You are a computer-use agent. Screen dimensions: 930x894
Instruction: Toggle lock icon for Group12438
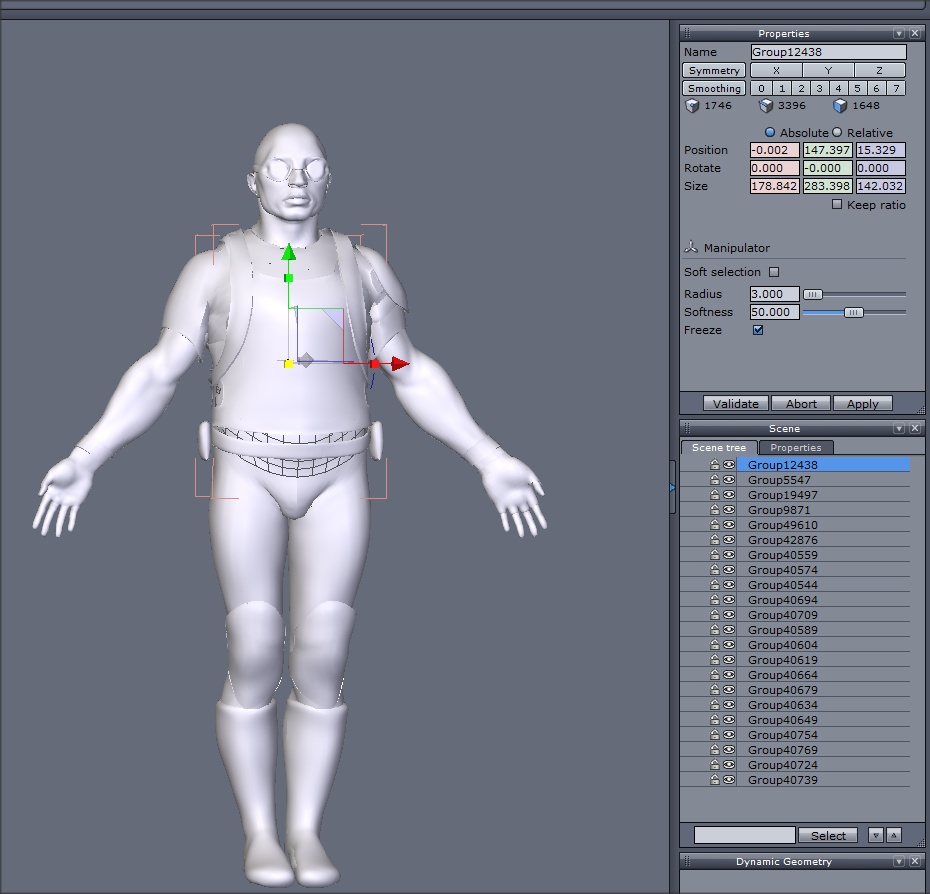(715, 465)
